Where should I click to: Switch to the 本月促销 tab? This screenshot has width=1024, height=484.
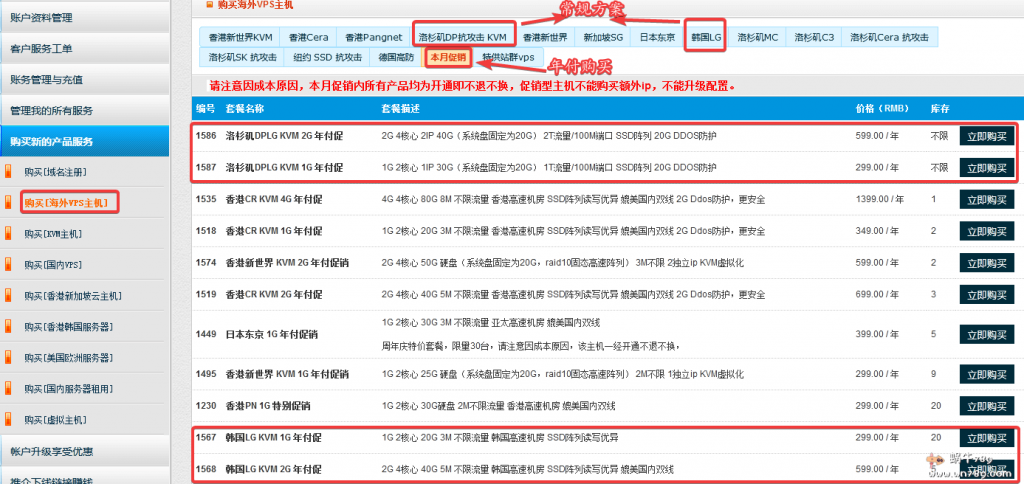447,57
